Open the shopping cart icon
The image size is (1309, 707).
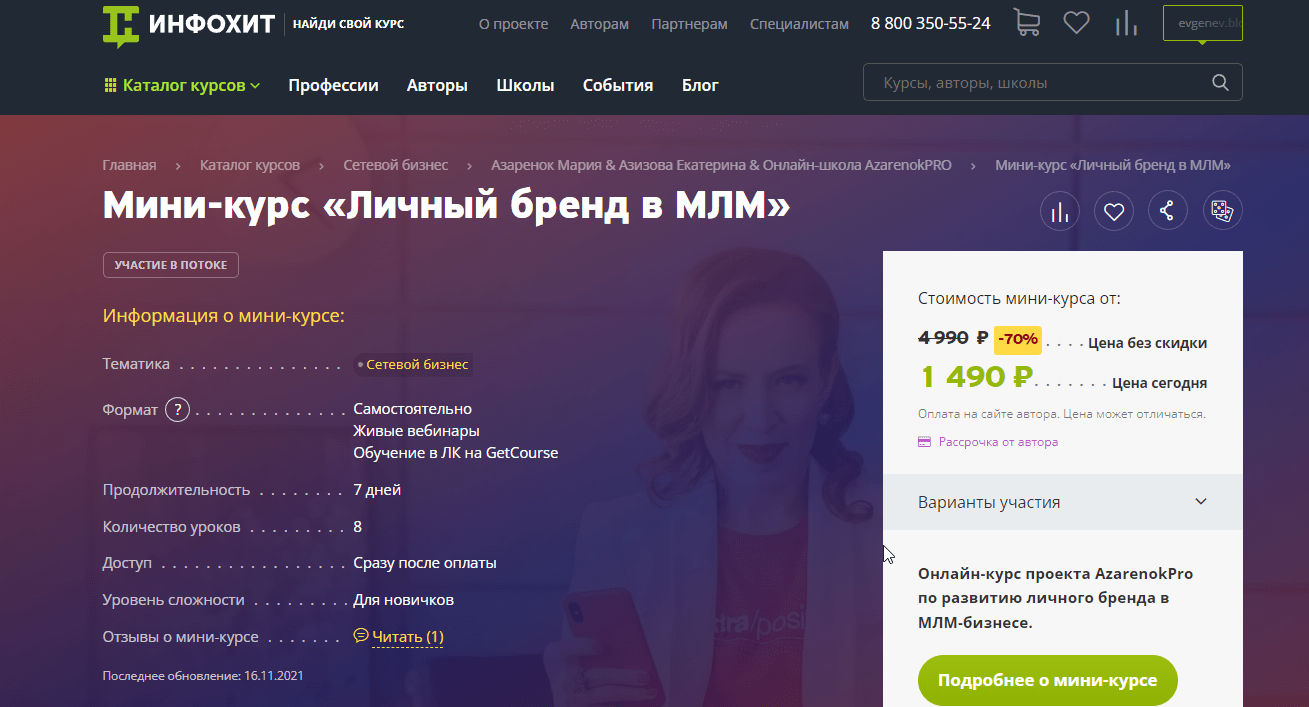tap(1027, 22)
